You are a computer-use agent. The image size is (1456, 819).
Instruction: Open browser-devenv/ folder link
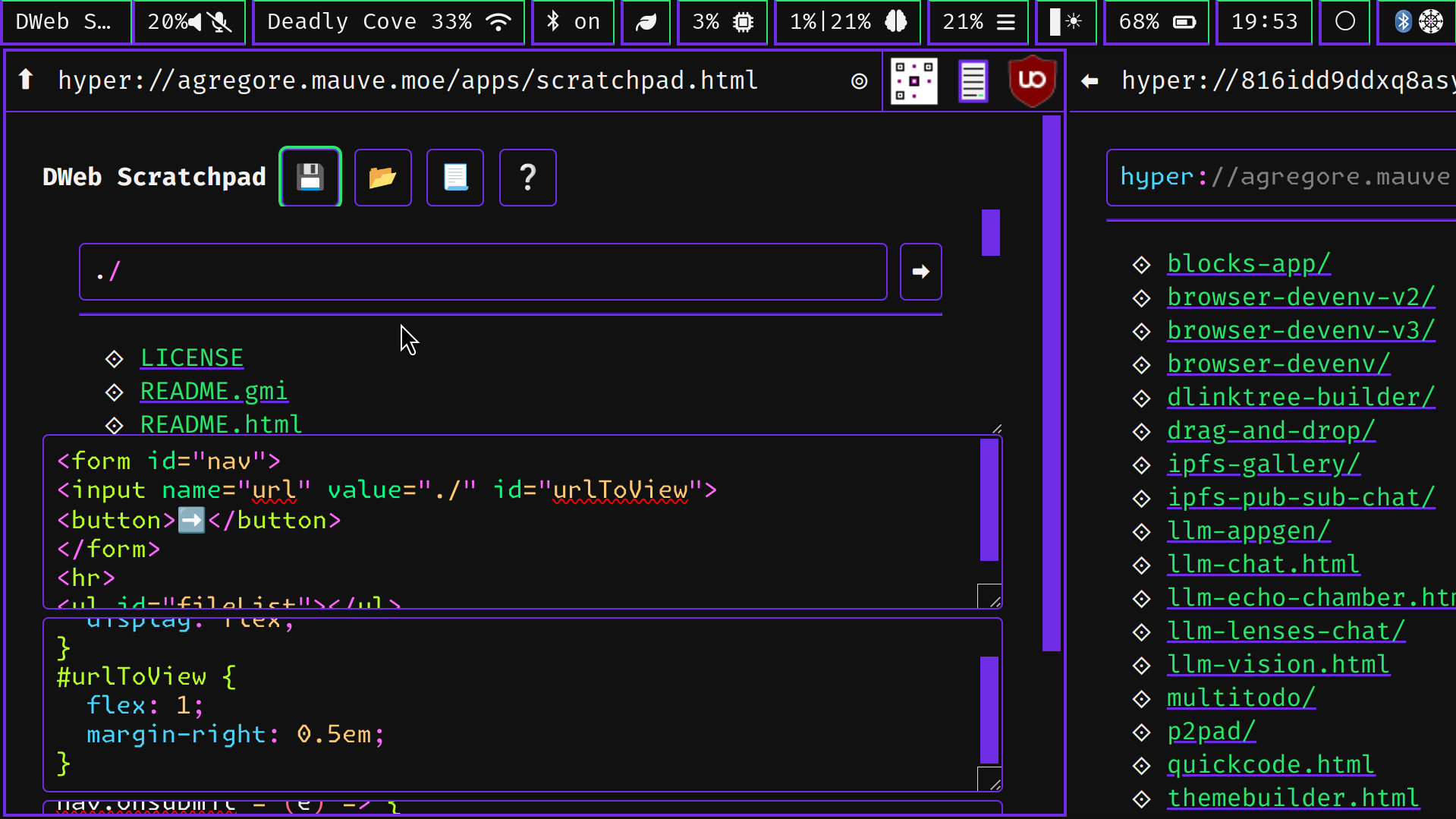click(x=1278, y=364)
